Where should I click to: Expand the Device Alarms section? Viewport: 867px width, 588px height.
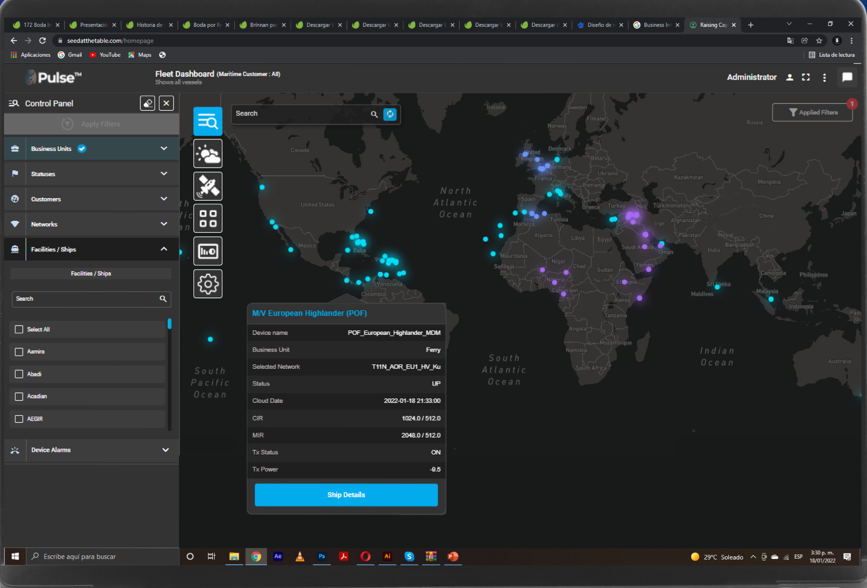(x=92, y=450)
